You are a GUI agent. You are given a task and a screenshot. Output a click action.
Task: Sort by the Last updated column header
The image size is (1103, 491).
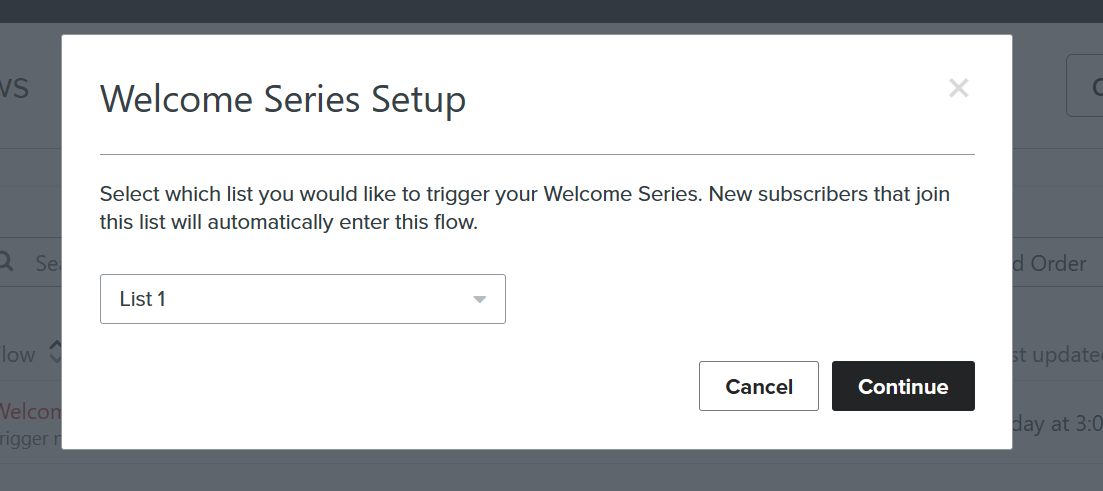tap(1057, 354)
